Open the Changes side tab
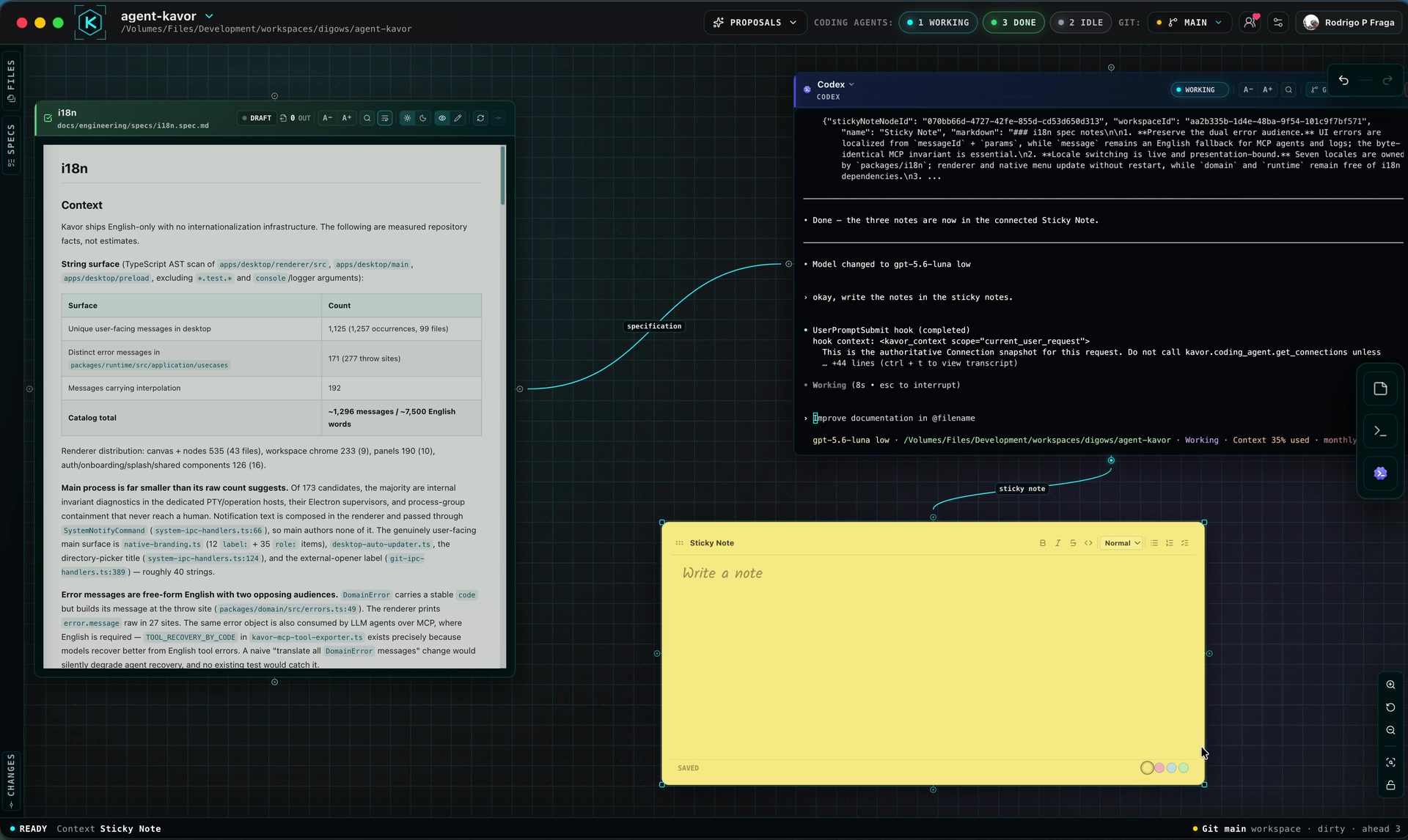Viewport: 1408px width, 840px height. click(x=11, y=780)
